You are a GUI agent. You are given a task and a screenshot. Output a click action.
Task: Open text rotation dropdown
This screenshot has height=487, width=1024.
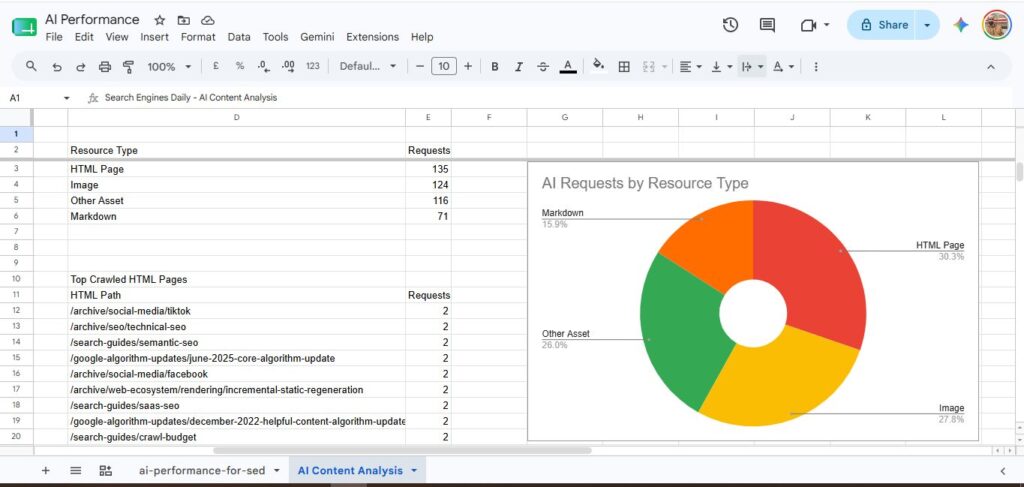point(783,67)
